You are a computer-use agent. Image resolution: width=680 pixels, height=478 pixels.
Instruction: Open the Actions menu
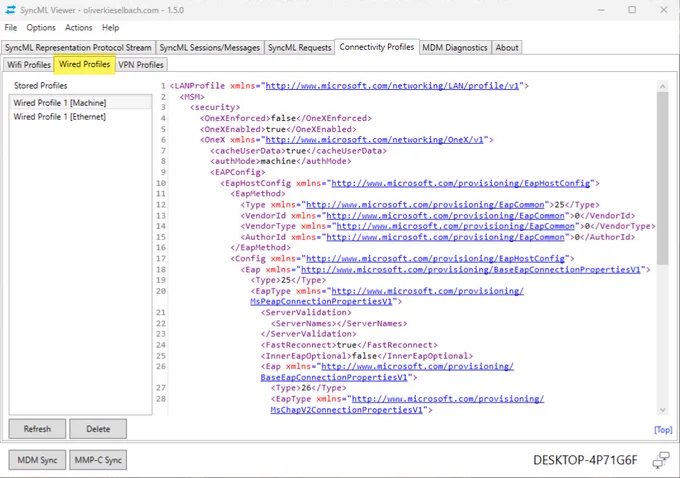[78, 28]
